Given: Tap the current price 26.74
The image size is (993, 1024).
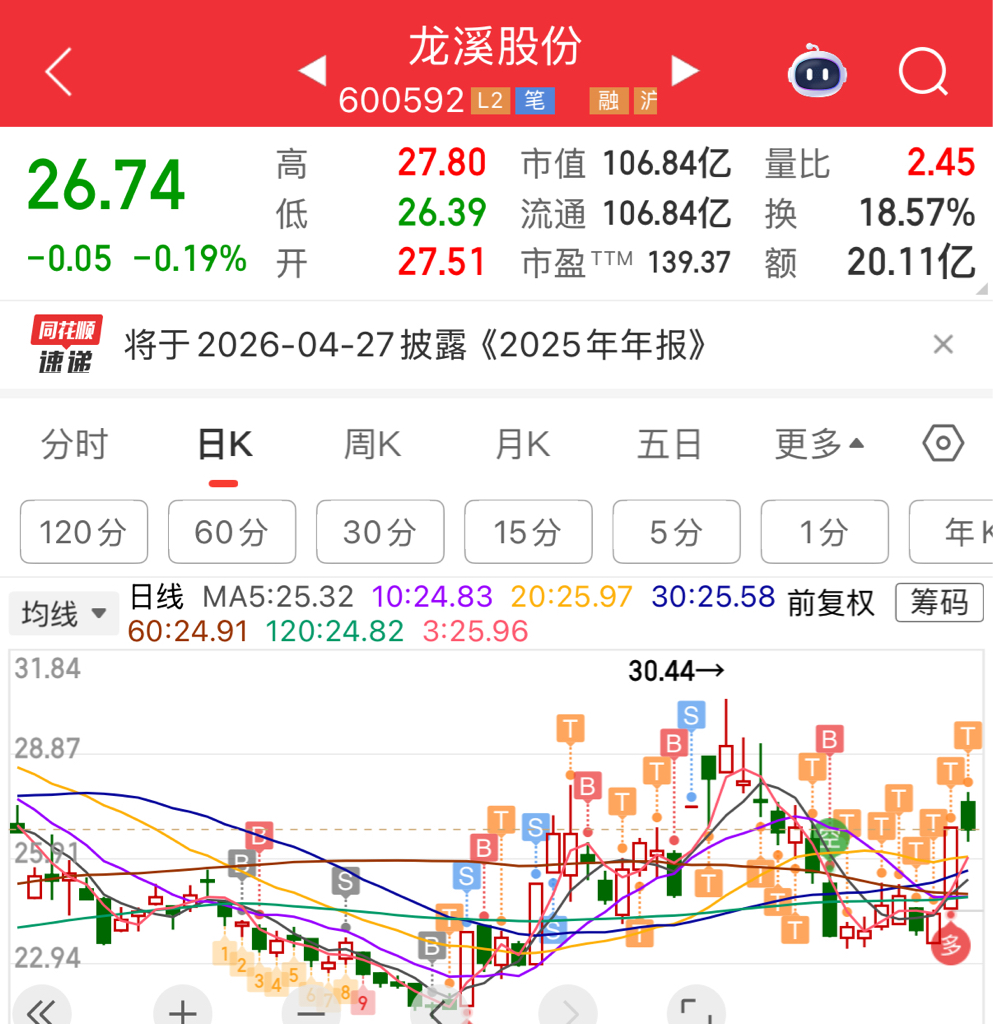Looking at the screenshot, I should pos(106,185).
